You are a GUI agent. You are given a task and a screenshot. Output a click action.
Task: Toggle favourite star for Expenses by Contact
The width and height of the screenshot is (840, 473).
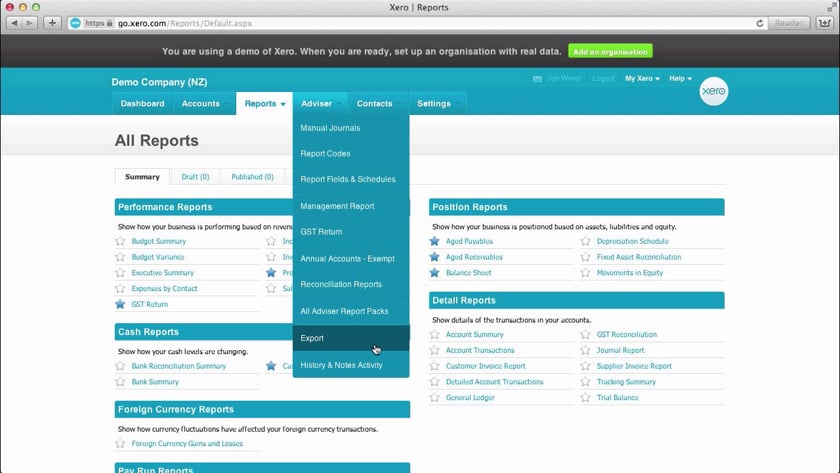(120, 288)
